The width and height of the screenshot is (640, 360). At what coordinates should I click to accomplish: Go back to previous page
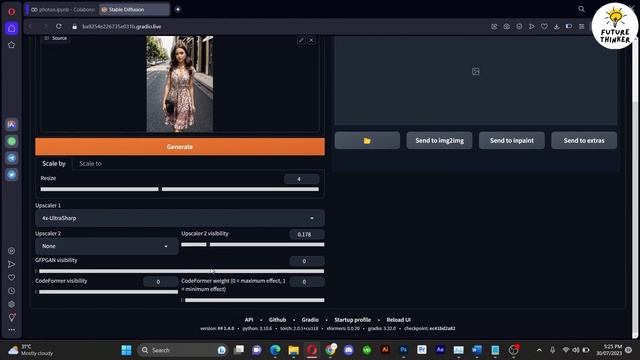coord(31,26)
